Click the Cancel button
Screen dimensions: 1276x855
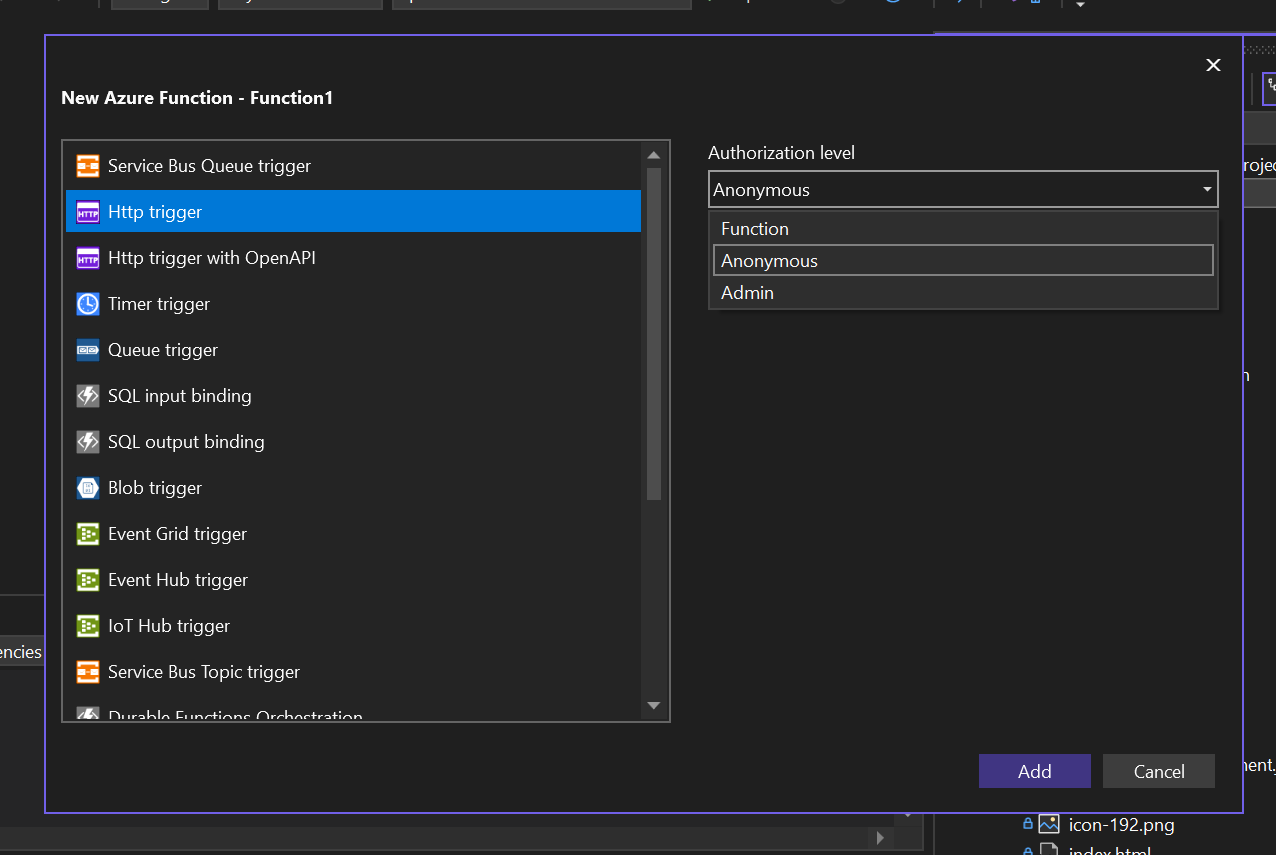pos(1158,771)
